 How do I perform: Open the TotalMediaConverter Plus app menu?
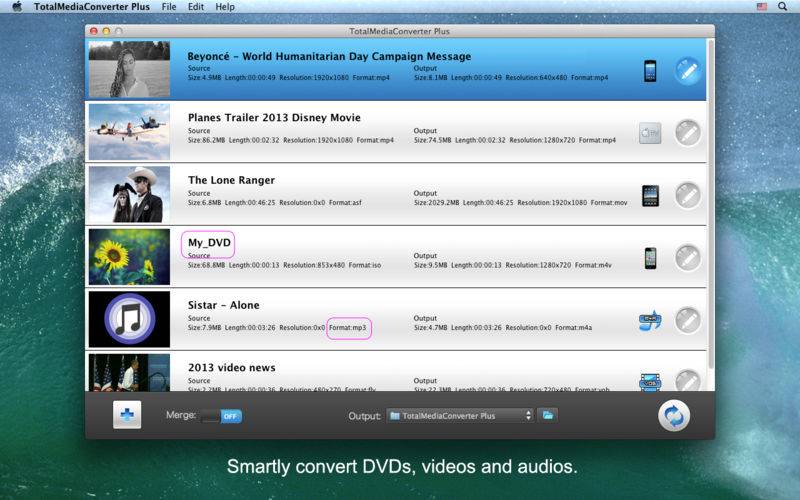click(x=92, y=7)
